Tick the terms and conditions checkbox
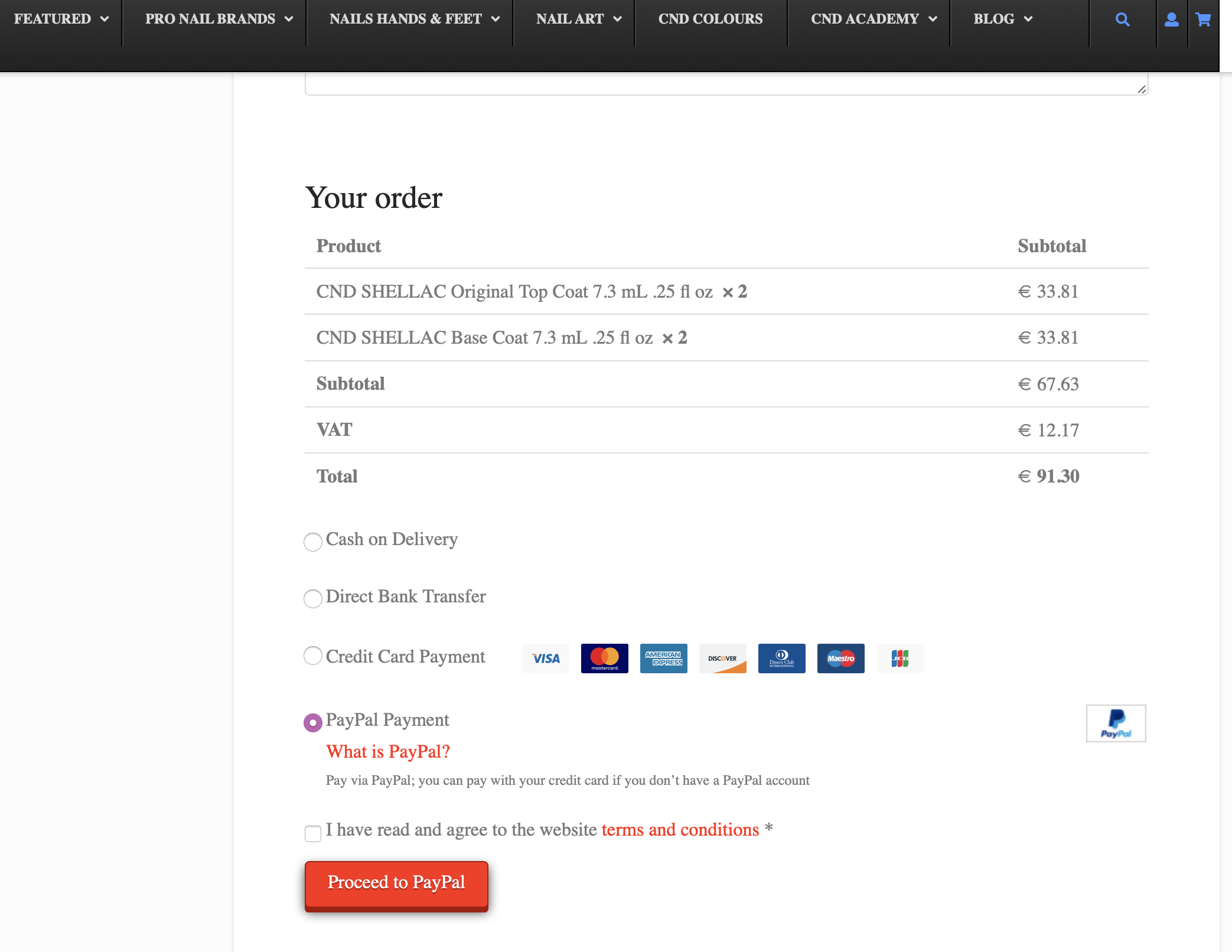The height and width of the screenshot is (952, 1232). pos(313,833)
